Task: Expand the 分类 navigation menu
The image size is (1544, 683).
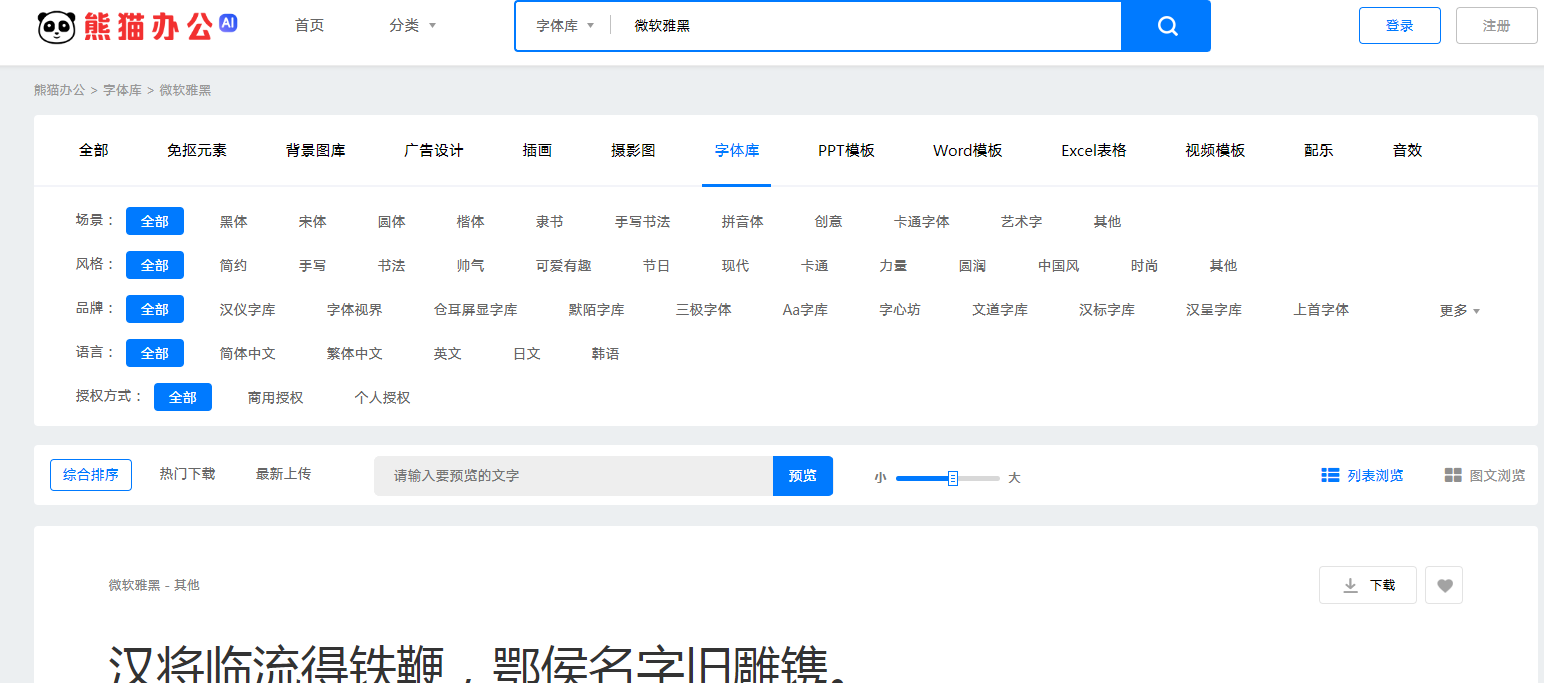Action: point(412,26)
